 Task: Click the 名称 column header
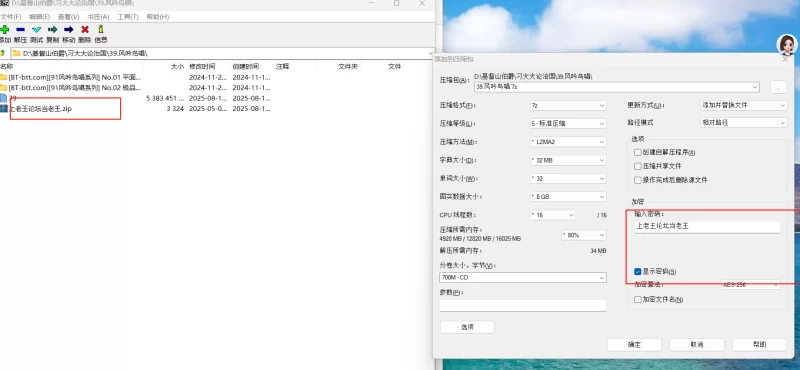[7, 66]
